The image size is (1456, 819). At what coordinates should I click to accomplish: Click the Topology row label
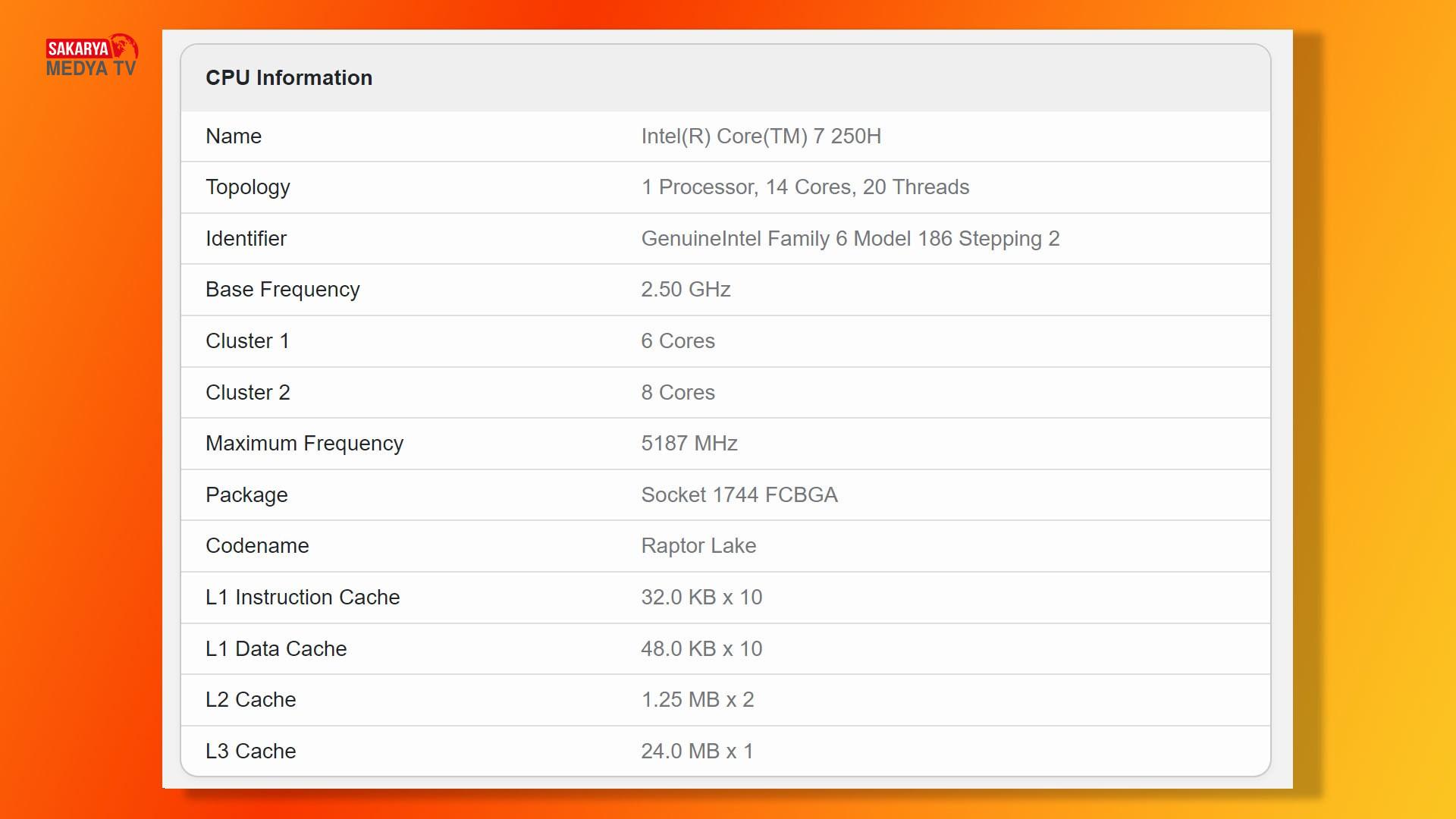[248, 187]
